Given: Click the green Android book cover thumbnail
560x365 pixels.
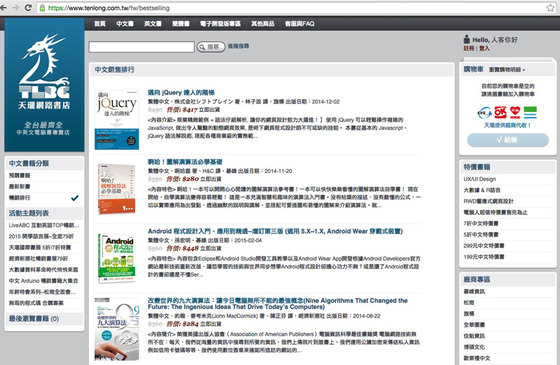Looking at the screenshot, I should coord(117,258).
